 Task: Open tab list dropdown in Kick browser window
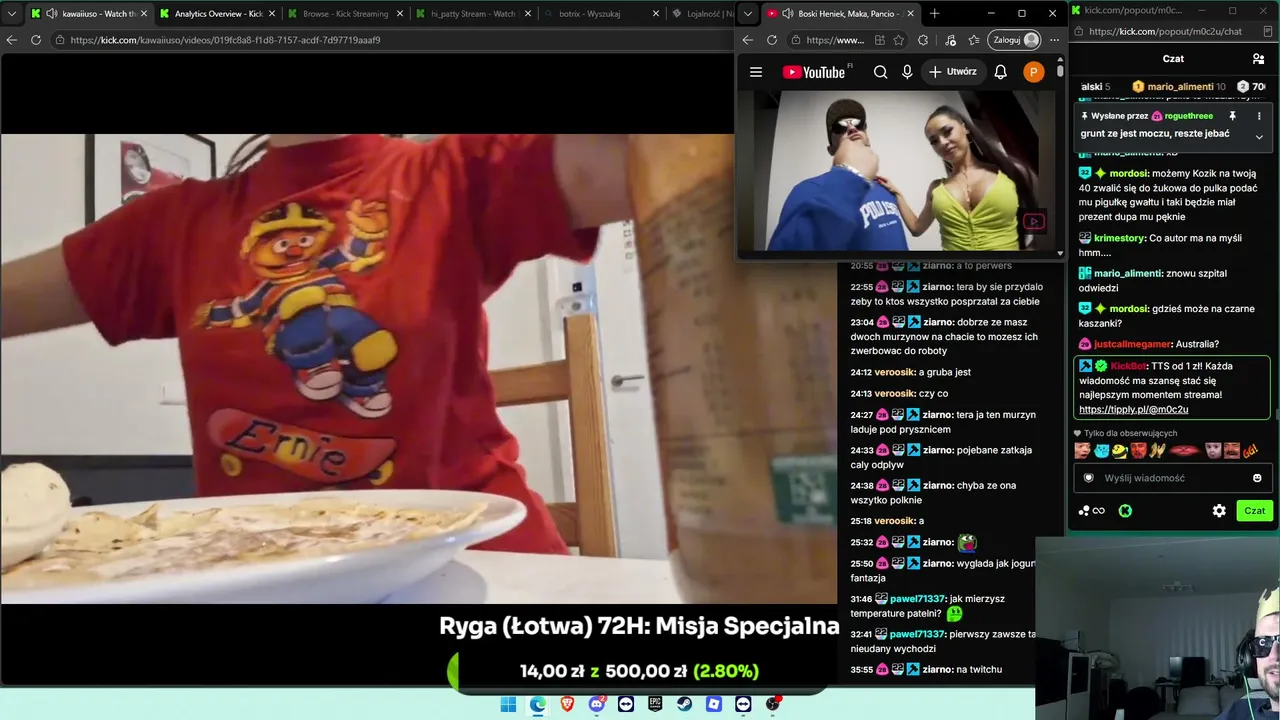click(x=12, y=14)
